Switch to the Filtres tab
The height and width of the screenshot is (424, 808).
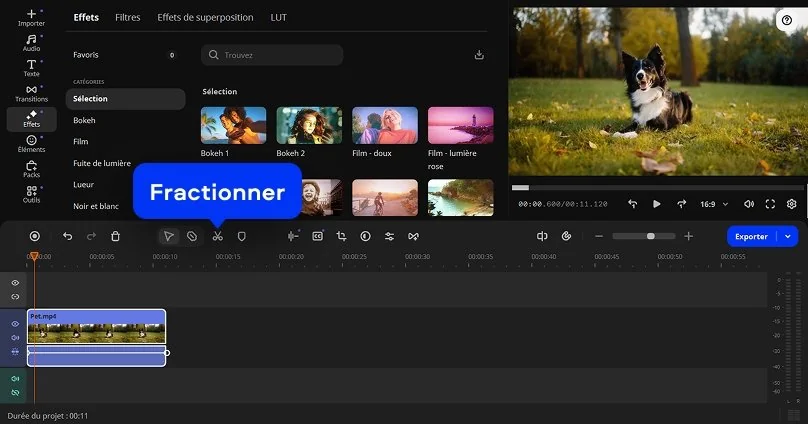point(127,18)
